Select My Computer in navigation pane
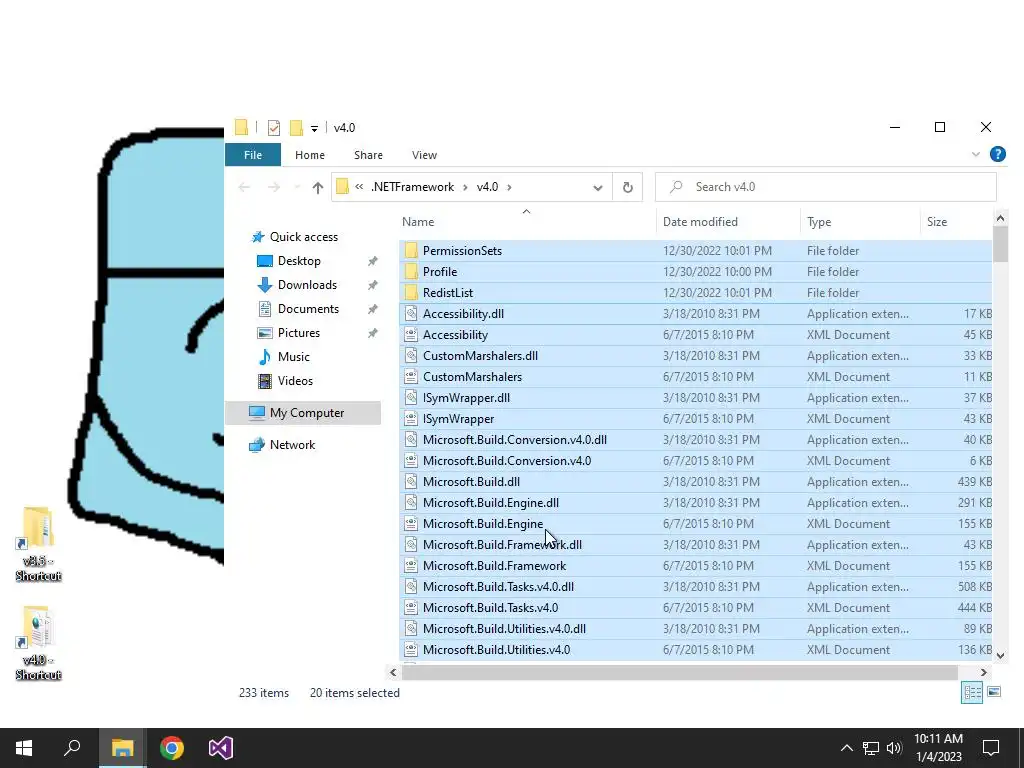 (x=303, y=413)
